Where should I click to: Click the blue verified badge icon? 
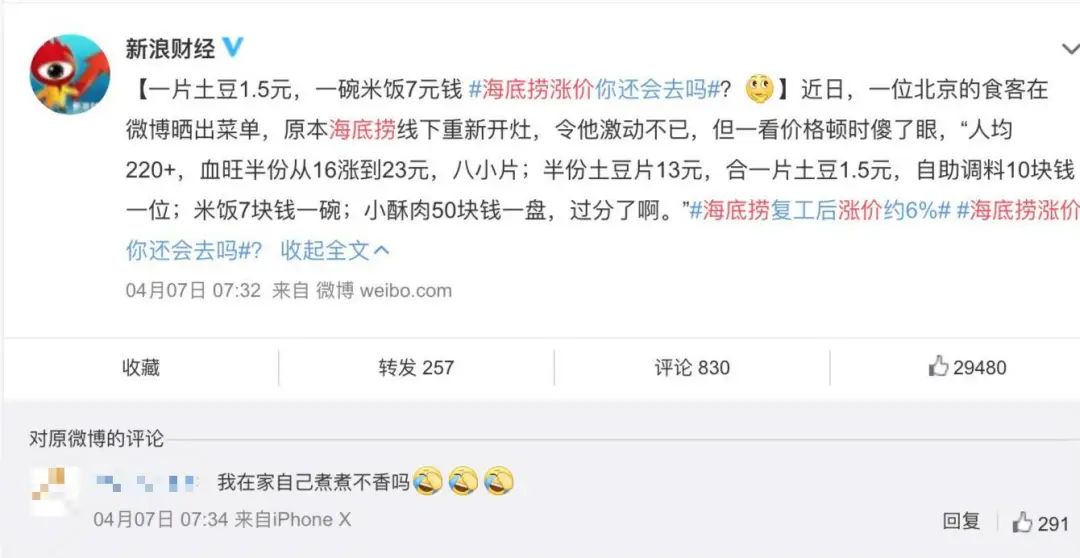pyautogui.click(x=234, y=48)
